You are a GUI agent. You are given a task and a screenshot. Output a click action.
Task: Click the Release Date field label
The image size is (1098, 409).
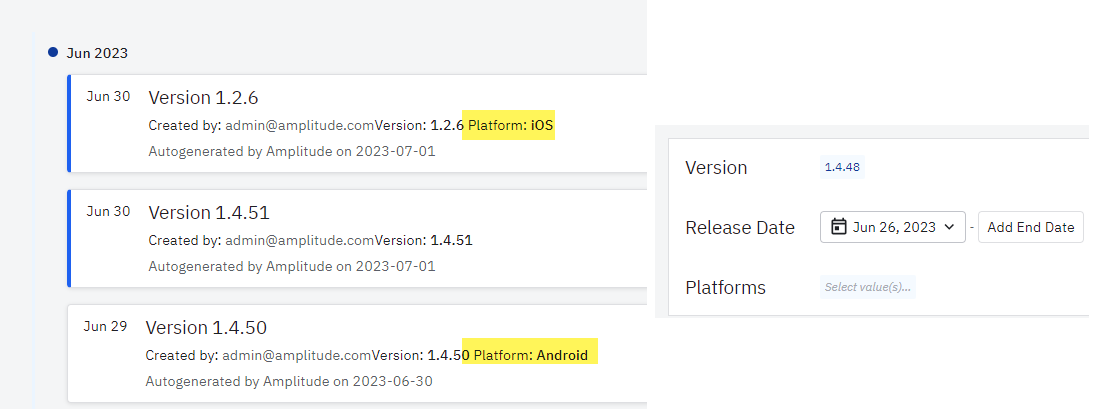740,228
